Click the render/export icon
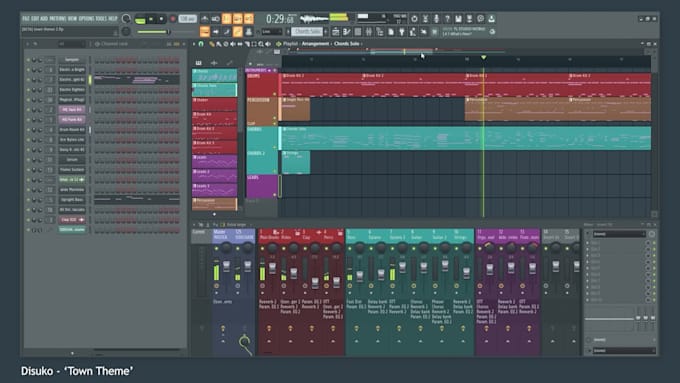This screenshot has height=383, width=680. (x=469, y=19)
